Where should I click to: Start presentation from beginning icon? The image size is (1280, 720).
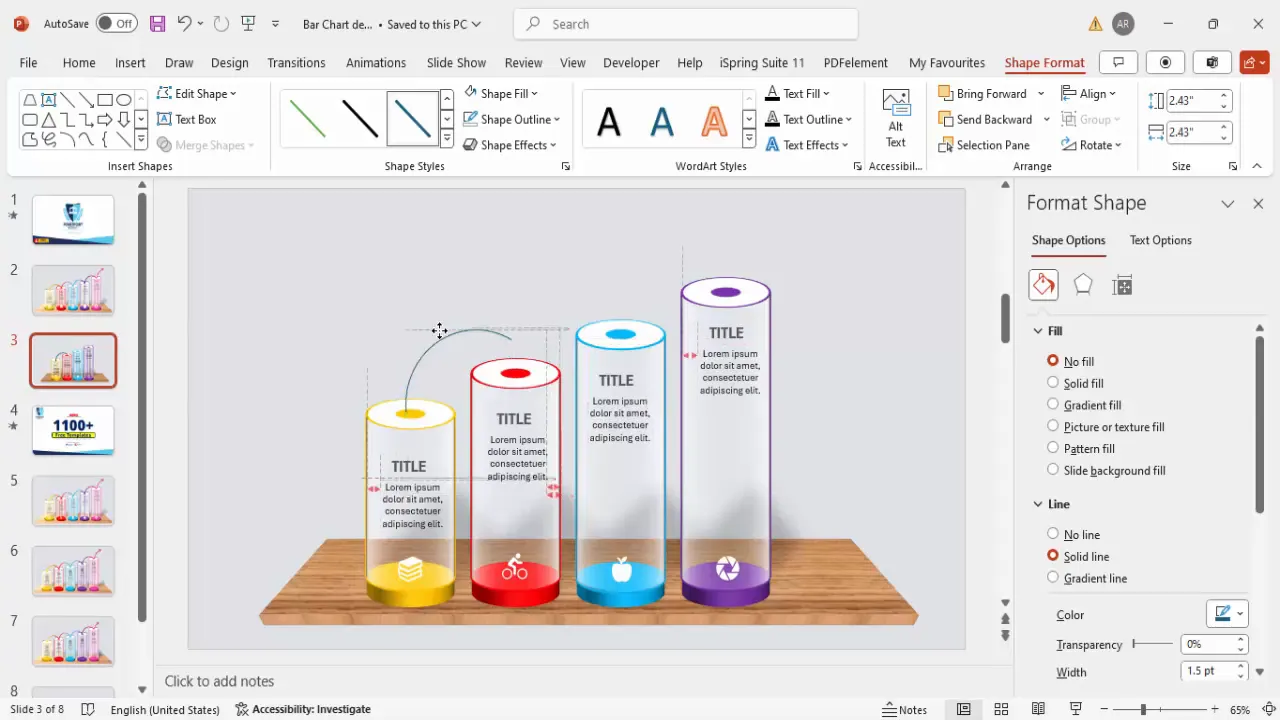tap(248, 23)
